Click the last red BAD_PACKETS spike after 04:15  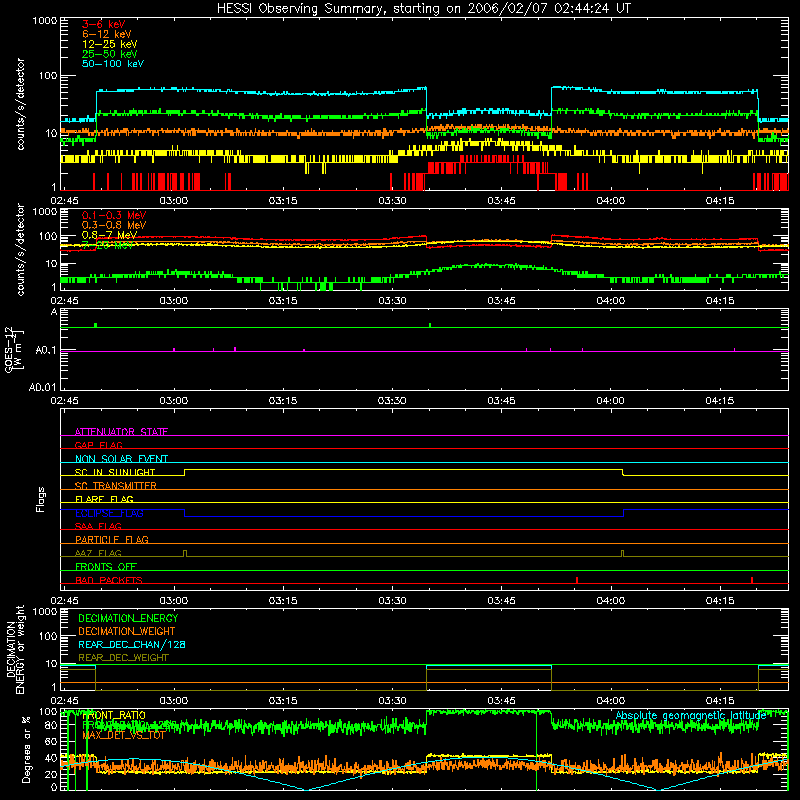(752, 580)
